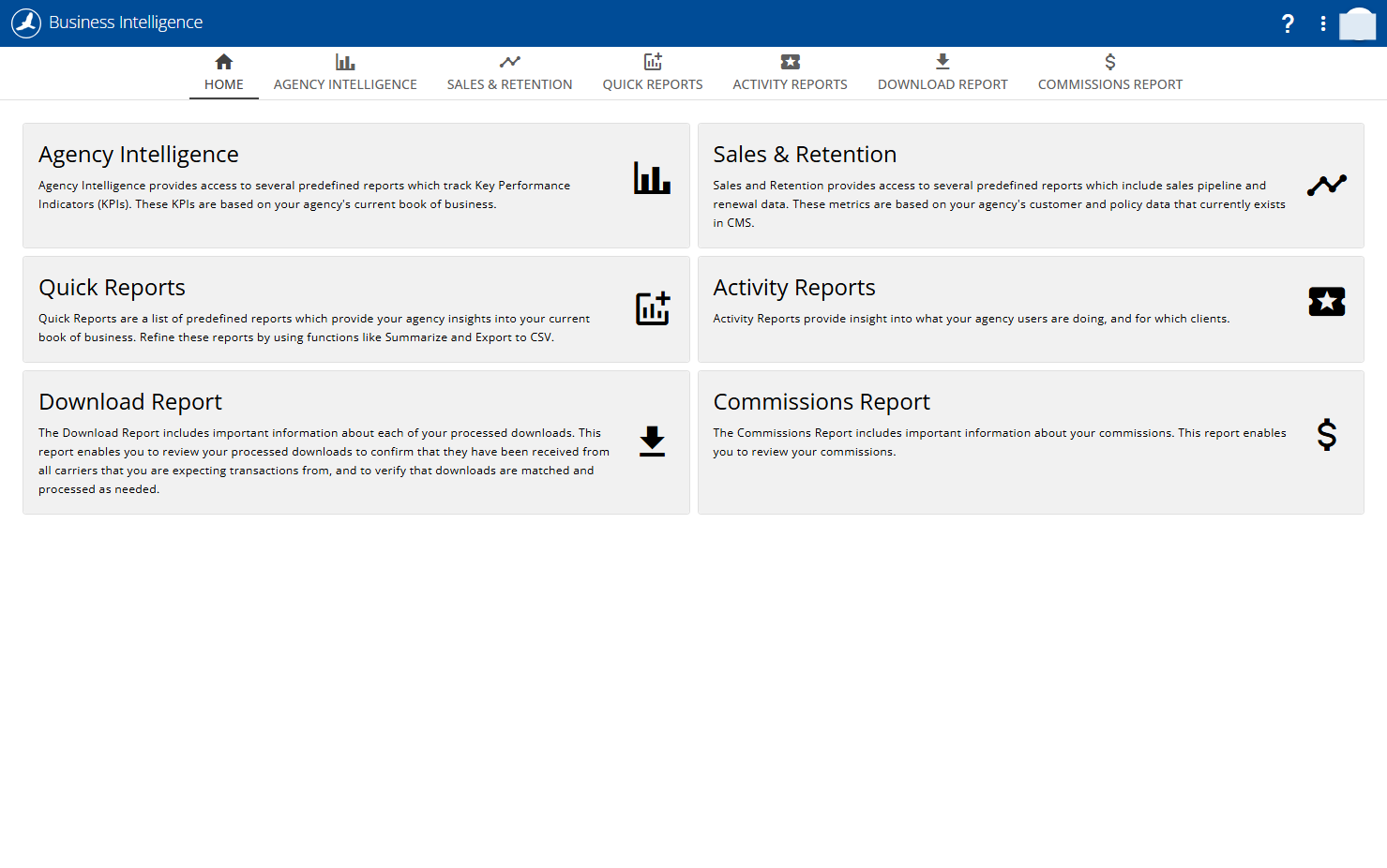Click the description starting 'Activity Reports provide insight'
The width and height of the screenshot is (1387, 868).
coord(971,319)
